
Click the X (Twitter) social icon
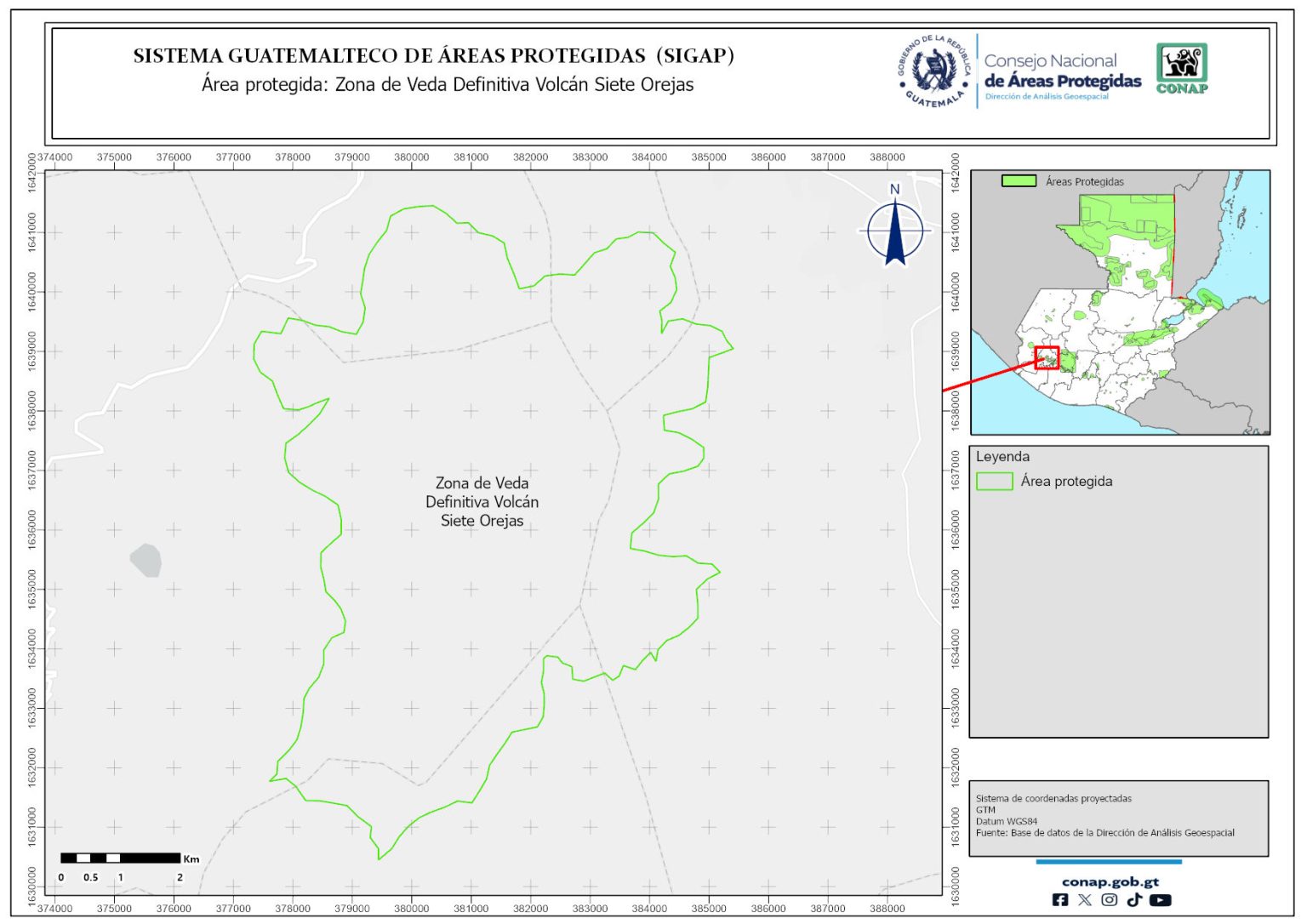[1084, 899]
